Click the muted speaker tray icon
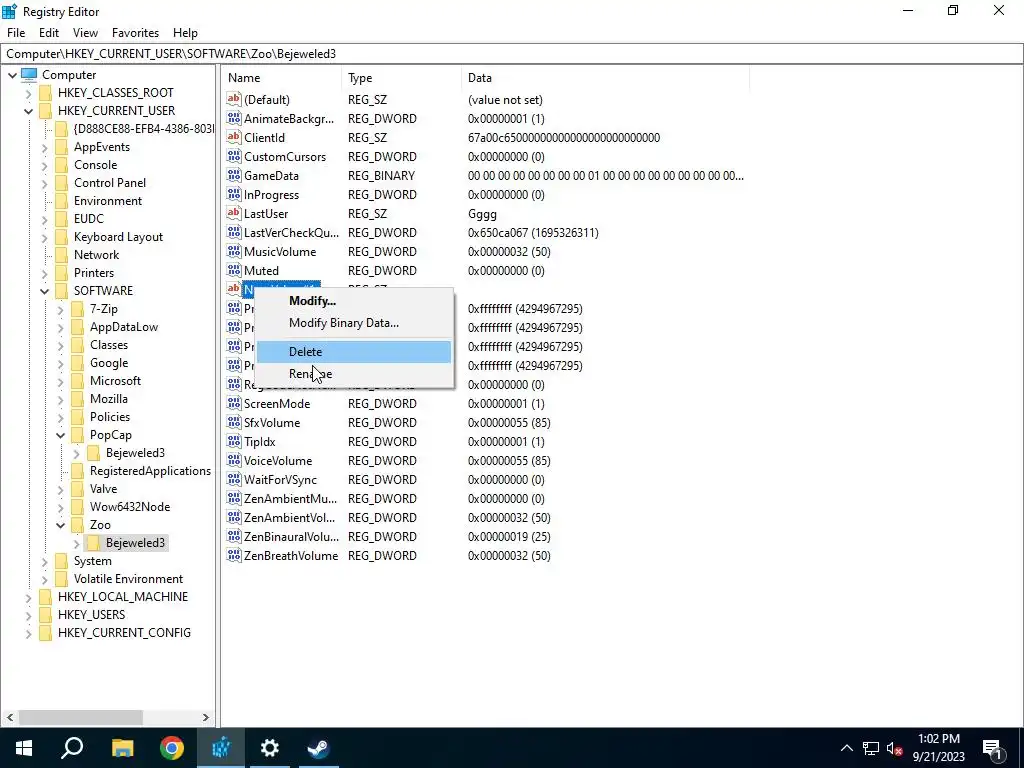The height and width of the screenshot is (768, 1024). 895,748
